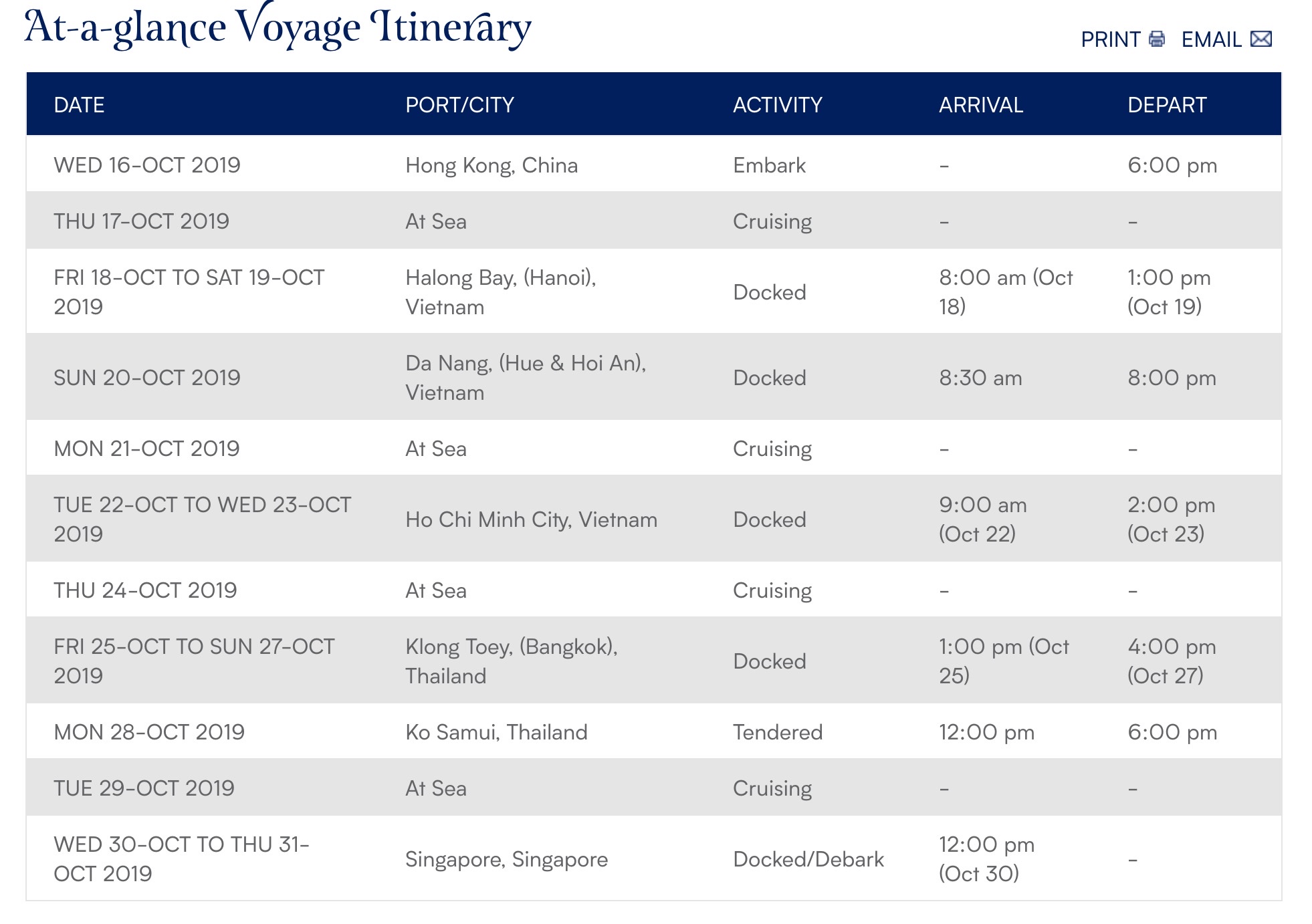Click the PORT/CITY column header
The height and width of the screenshot is (924, 1312).
point(459,105)
